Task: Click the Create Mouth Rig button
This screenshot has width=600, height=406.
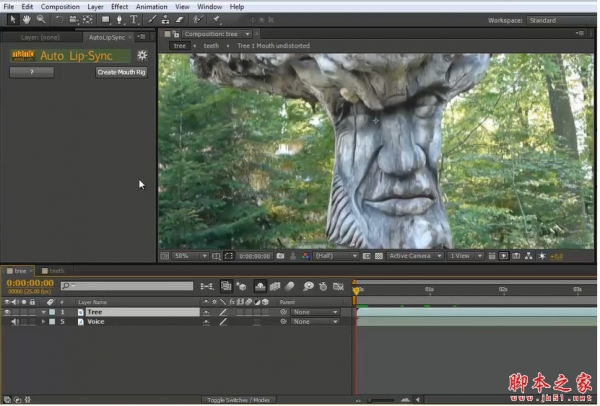Action: 121,72
